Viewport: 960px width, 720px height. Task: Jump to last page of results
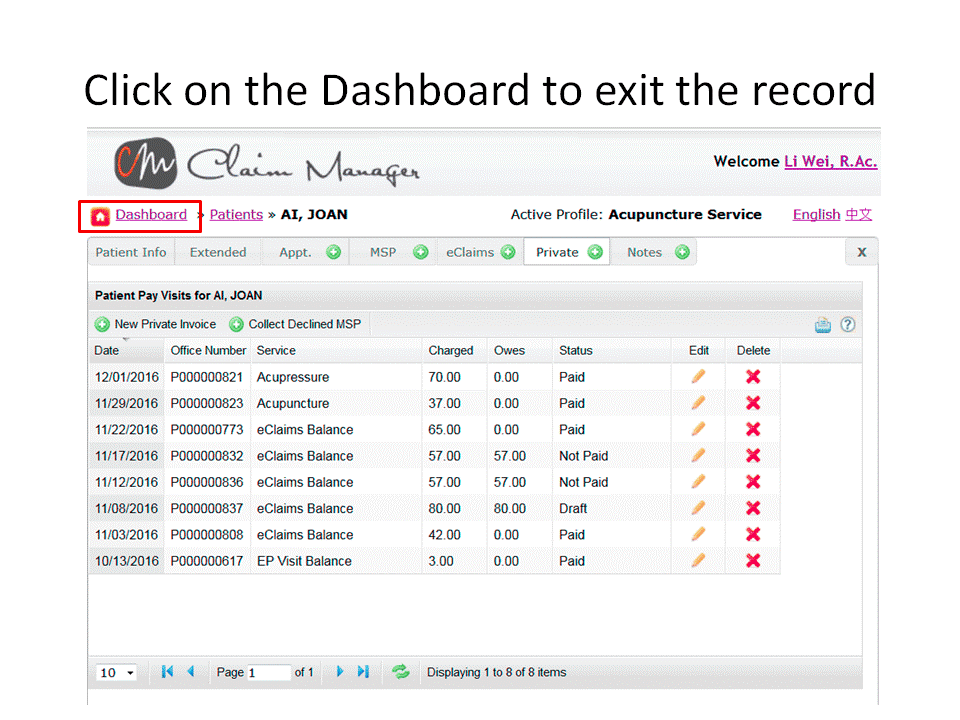coord(363,672)
